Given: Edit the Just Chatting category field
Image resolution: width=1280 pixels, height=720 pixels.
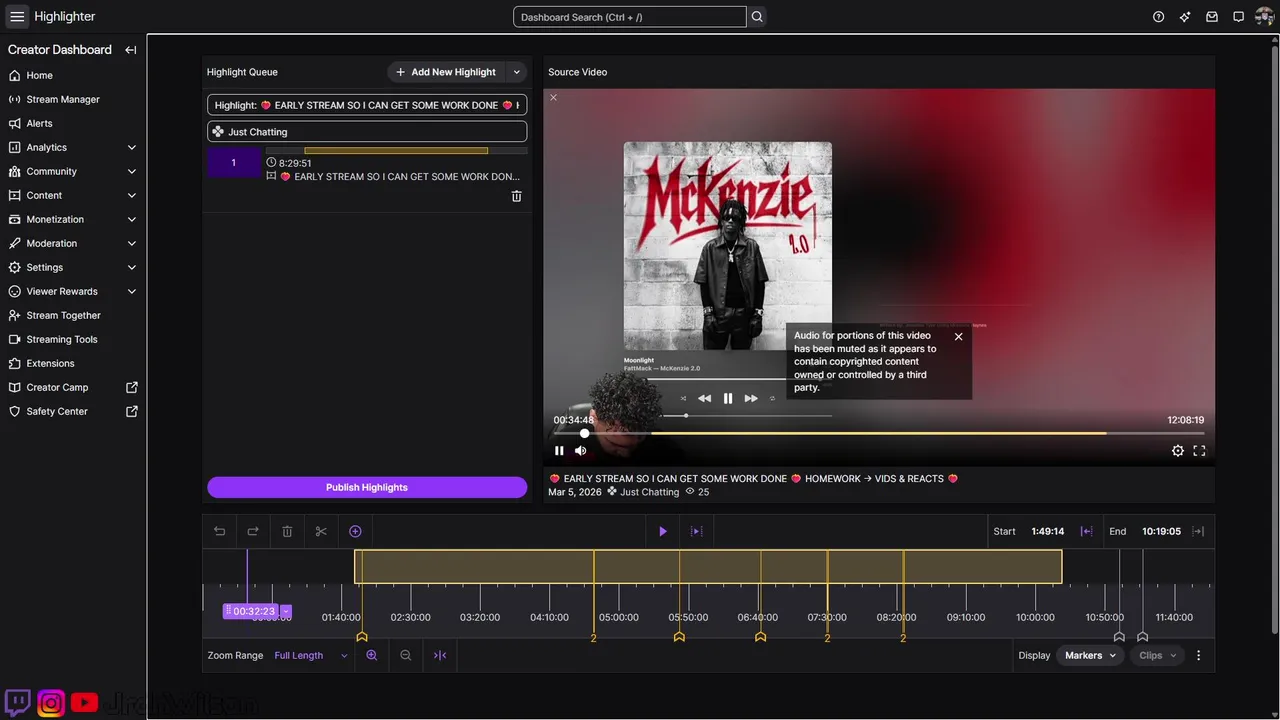Looking at the screenshot, I should point(367,132).
